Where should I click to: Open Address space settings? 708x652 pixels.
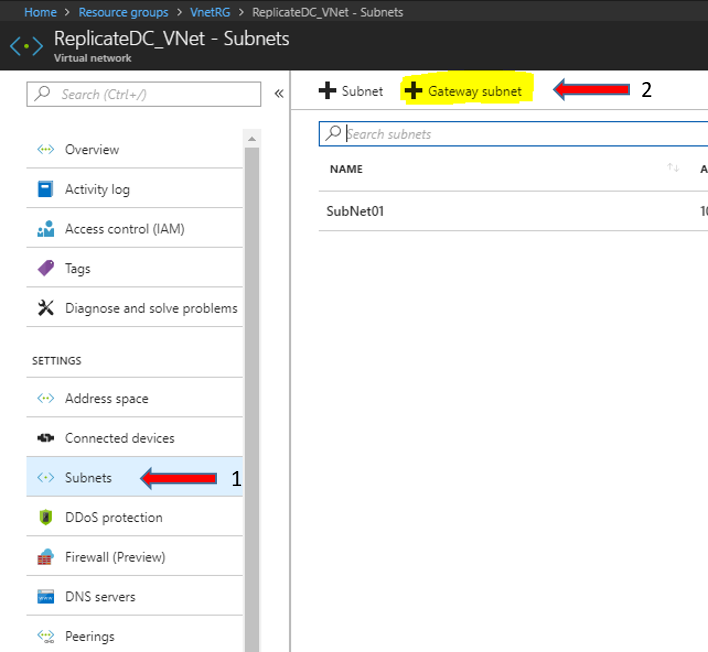135,398
